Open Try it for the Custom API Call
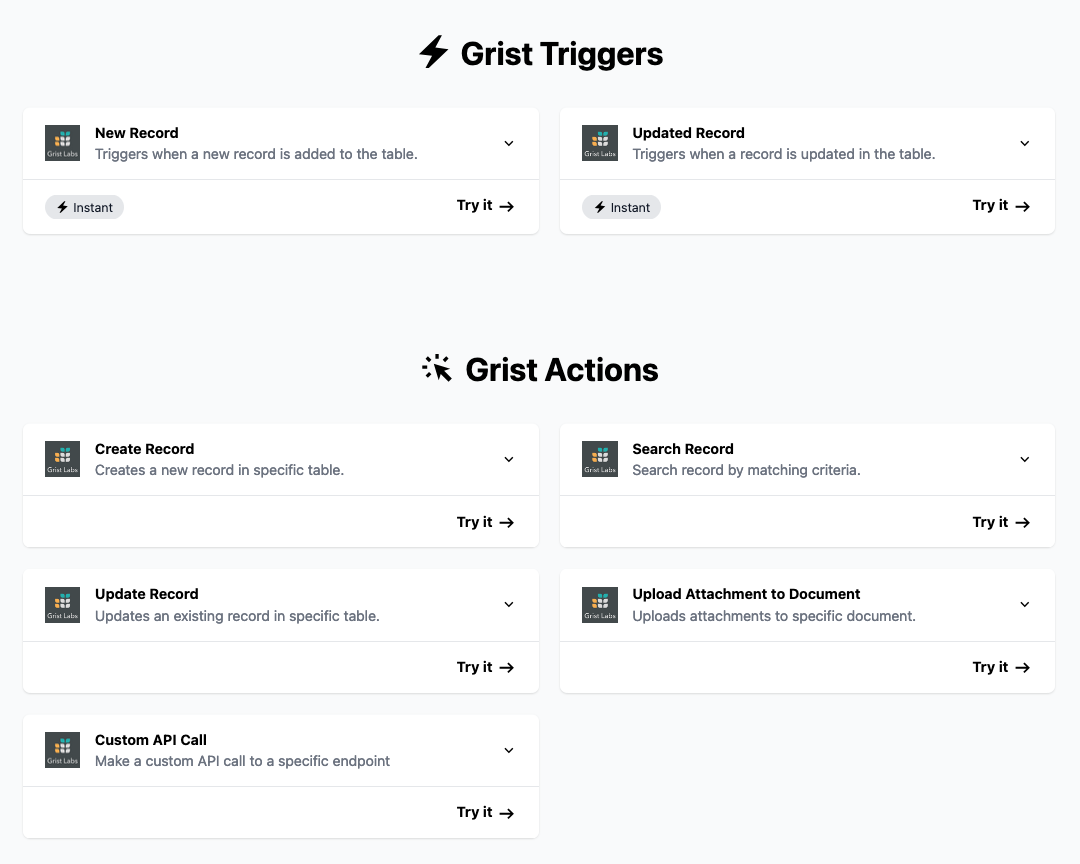Screen dimensions: 1080x864 (484, 812)
